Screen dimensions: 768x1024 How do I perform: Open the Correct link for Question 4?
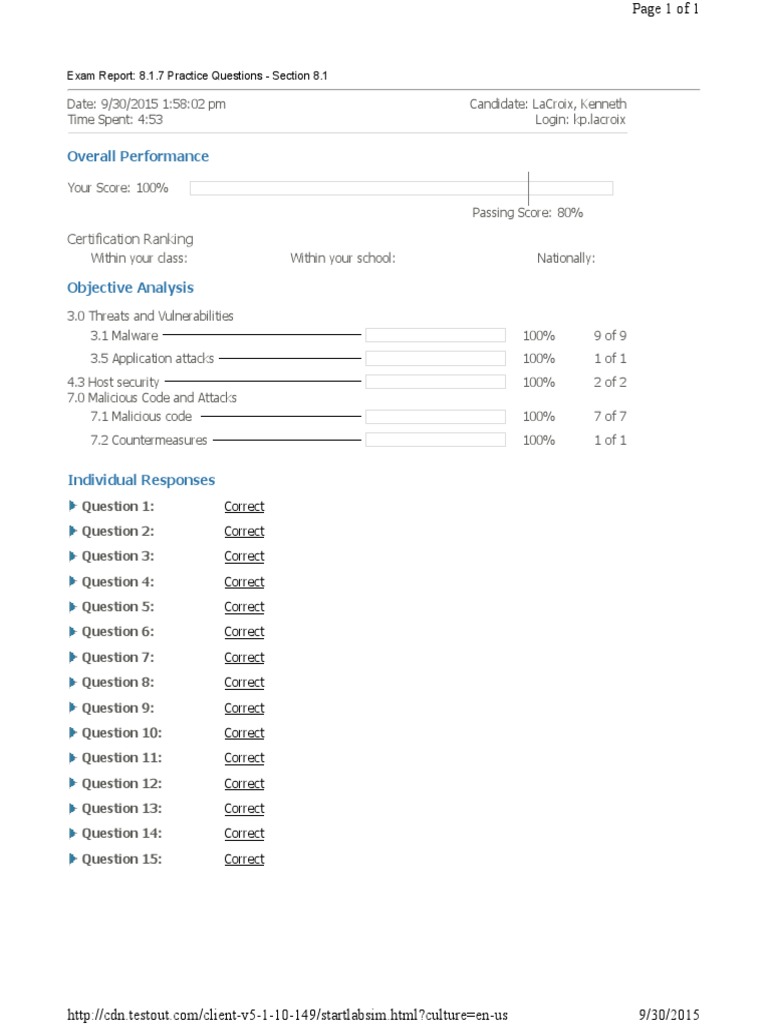click(244, 582)
